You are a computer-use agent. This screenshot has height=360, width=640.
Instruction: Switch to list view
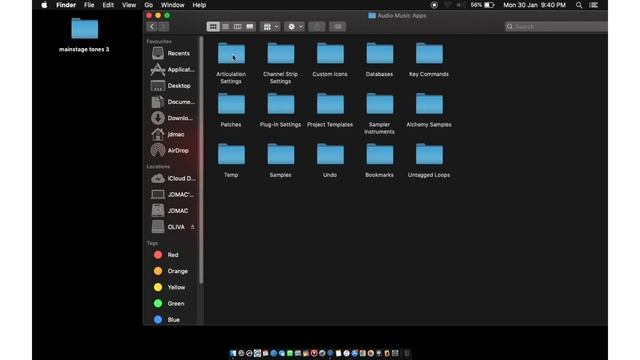[225, 27]
